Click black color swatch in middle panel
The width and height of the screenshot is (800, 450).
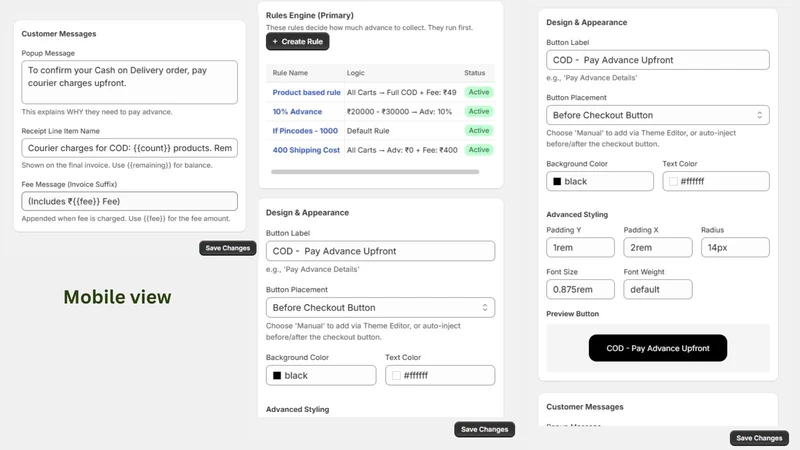point(277,376)
